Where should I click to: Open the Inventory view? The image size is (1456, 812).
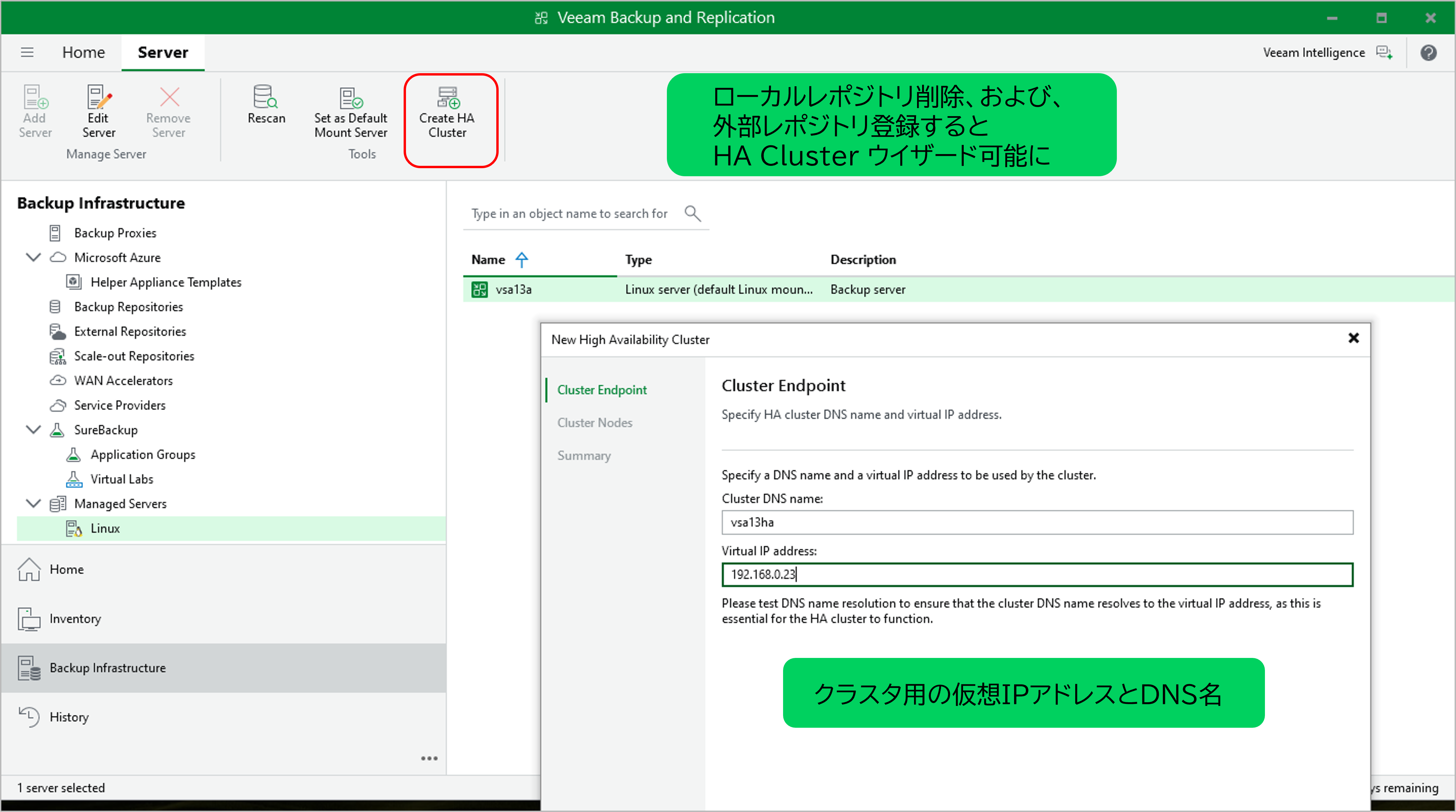[x=75, y=618]
